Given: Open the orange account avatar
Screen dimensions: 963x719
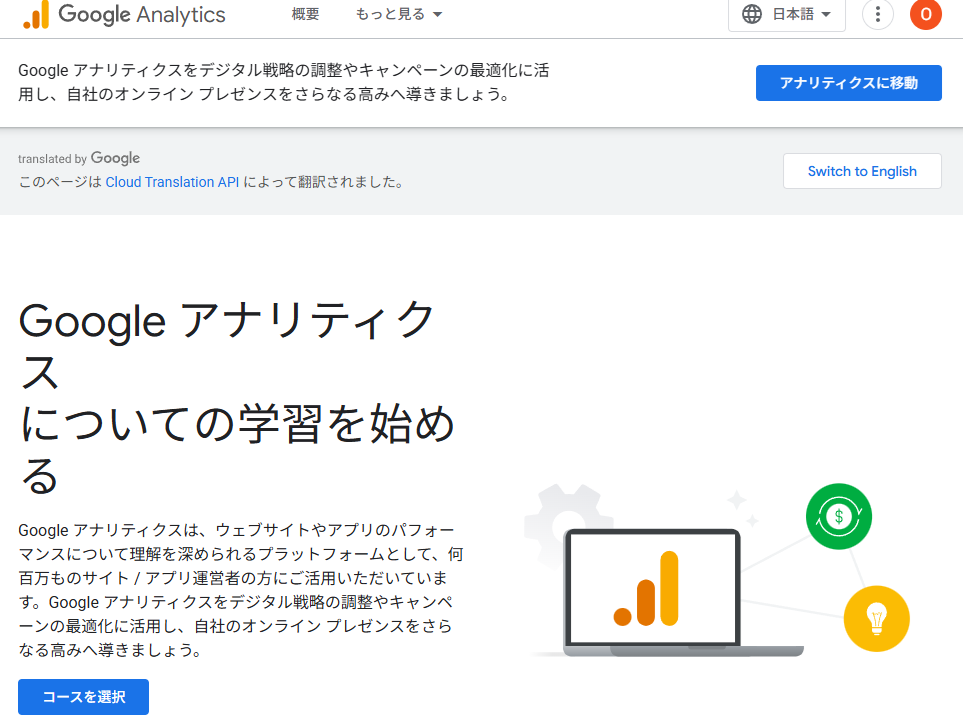Looking at the screenshot, I should point(926,14).
